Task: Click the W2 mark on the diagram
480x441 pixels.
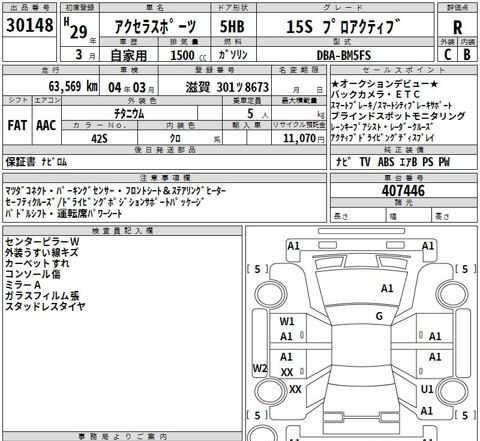Action: click(x=260, y=368)
